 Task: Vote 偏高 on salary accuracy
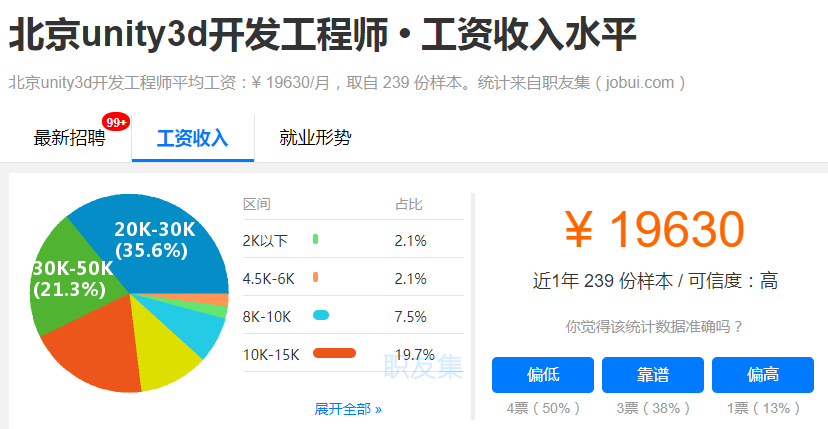[763, 375]
